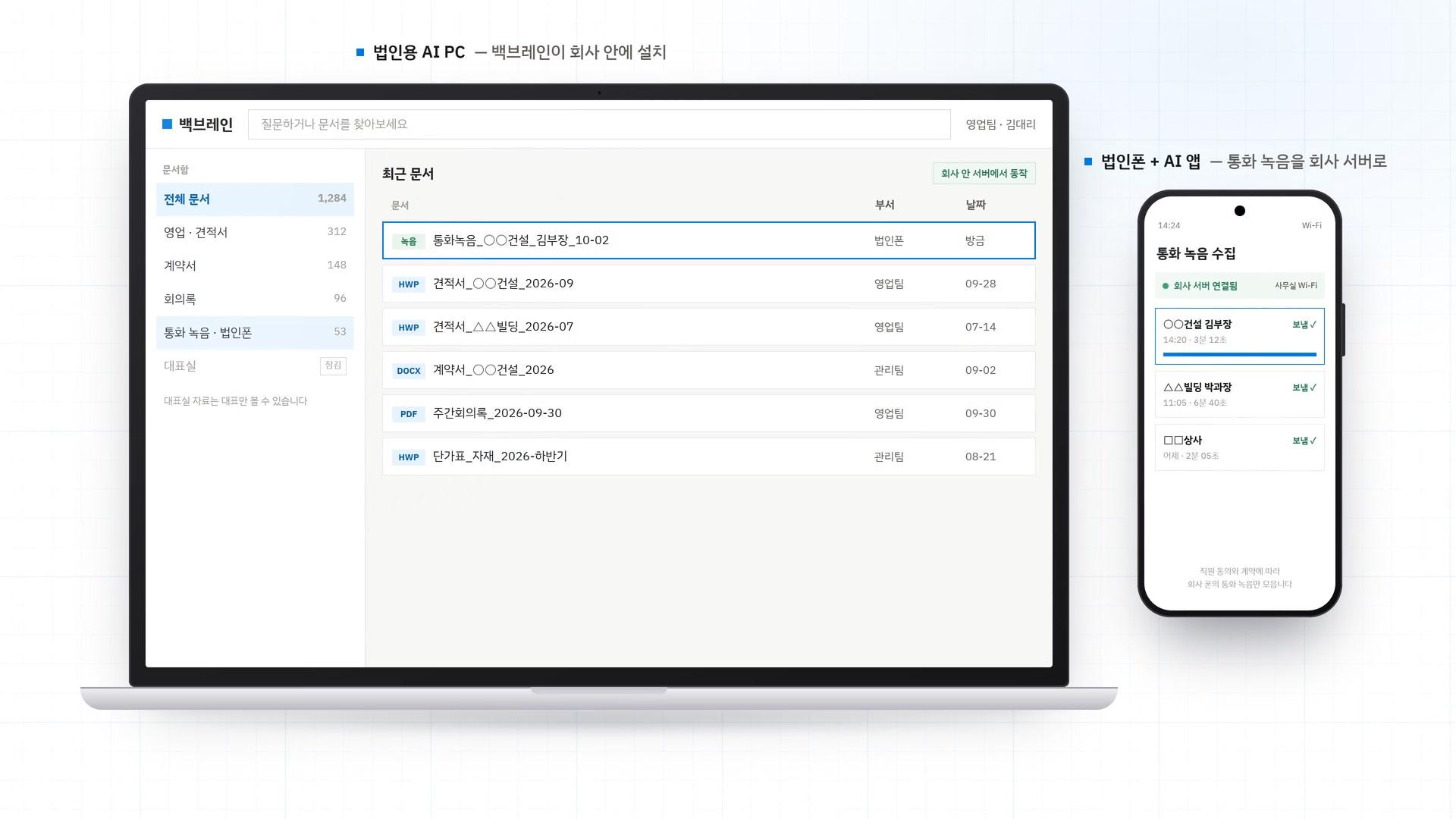Click the 문서 column header

click(400, 206)
